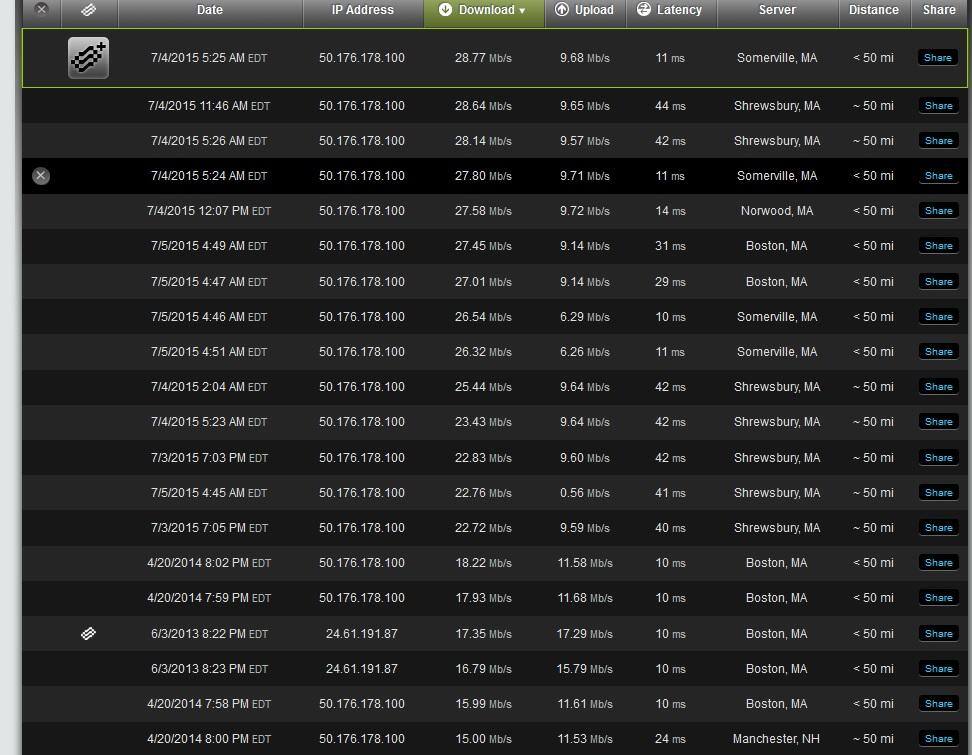Share the 0.56 Mb/s upload result
The width and height of the screenshot is (972, 755).
pyautogui.click(x=938, y=493)
